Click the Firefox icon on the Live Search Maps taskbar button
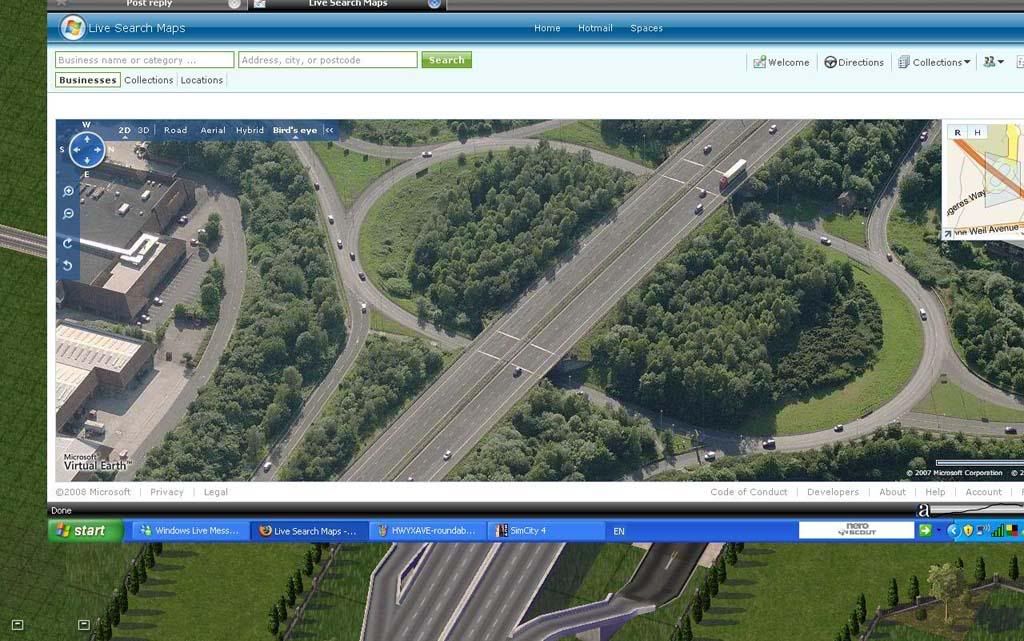Image resolution: width=1024 pixels, height=641 pixels. coord(265,531)
